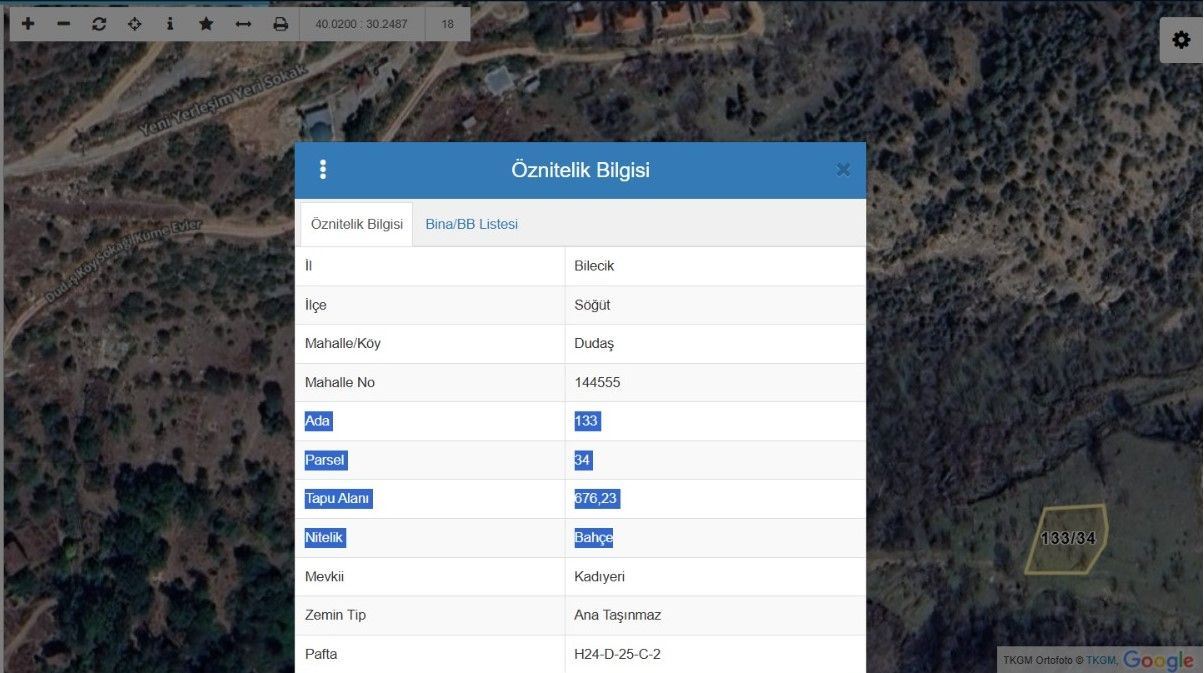Click the zoom level 18 indicator
The image size is (1204, 673).
pos(447,24)
